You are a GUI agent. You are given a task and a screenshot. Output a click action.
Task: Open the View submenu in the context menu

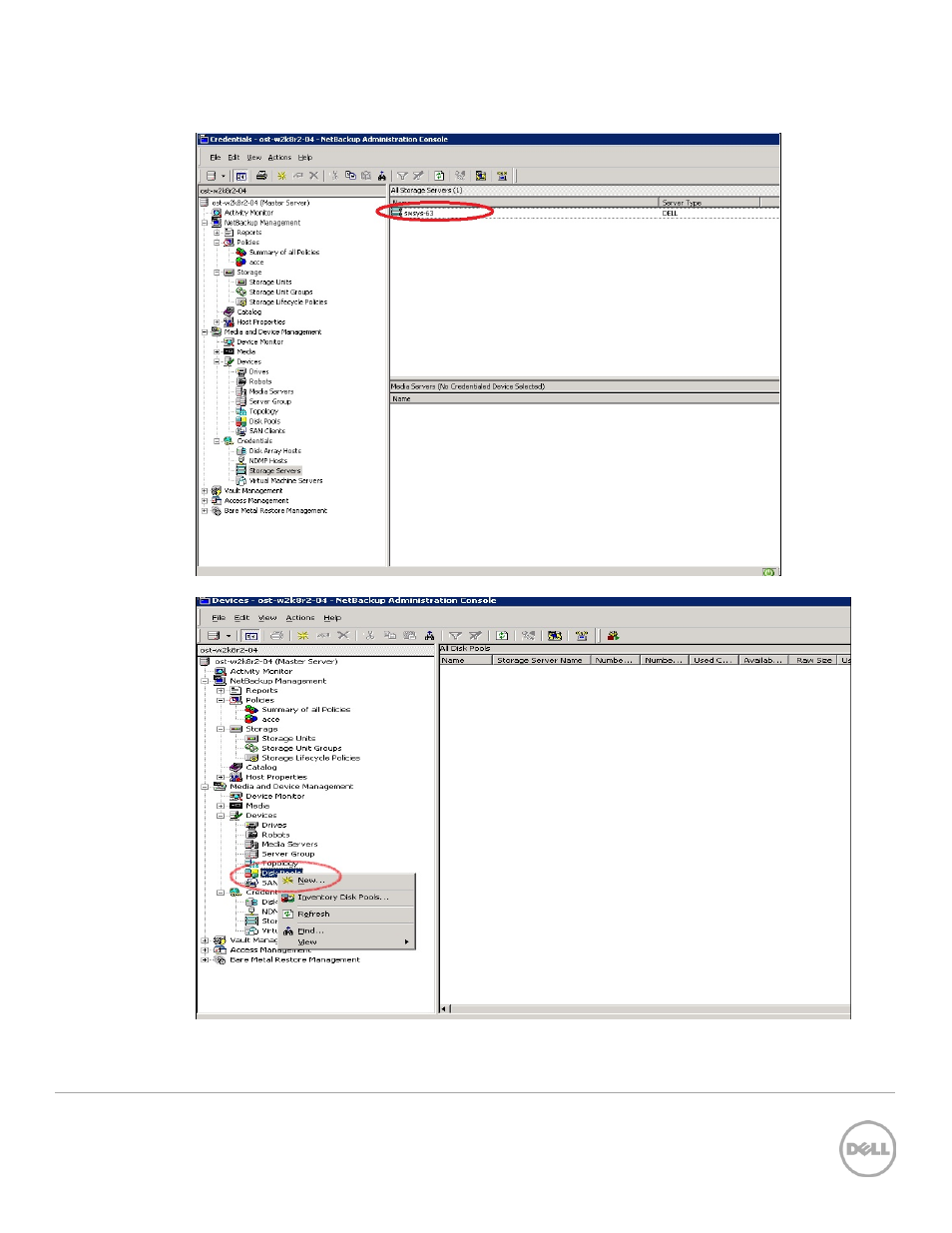coord(307,942)
